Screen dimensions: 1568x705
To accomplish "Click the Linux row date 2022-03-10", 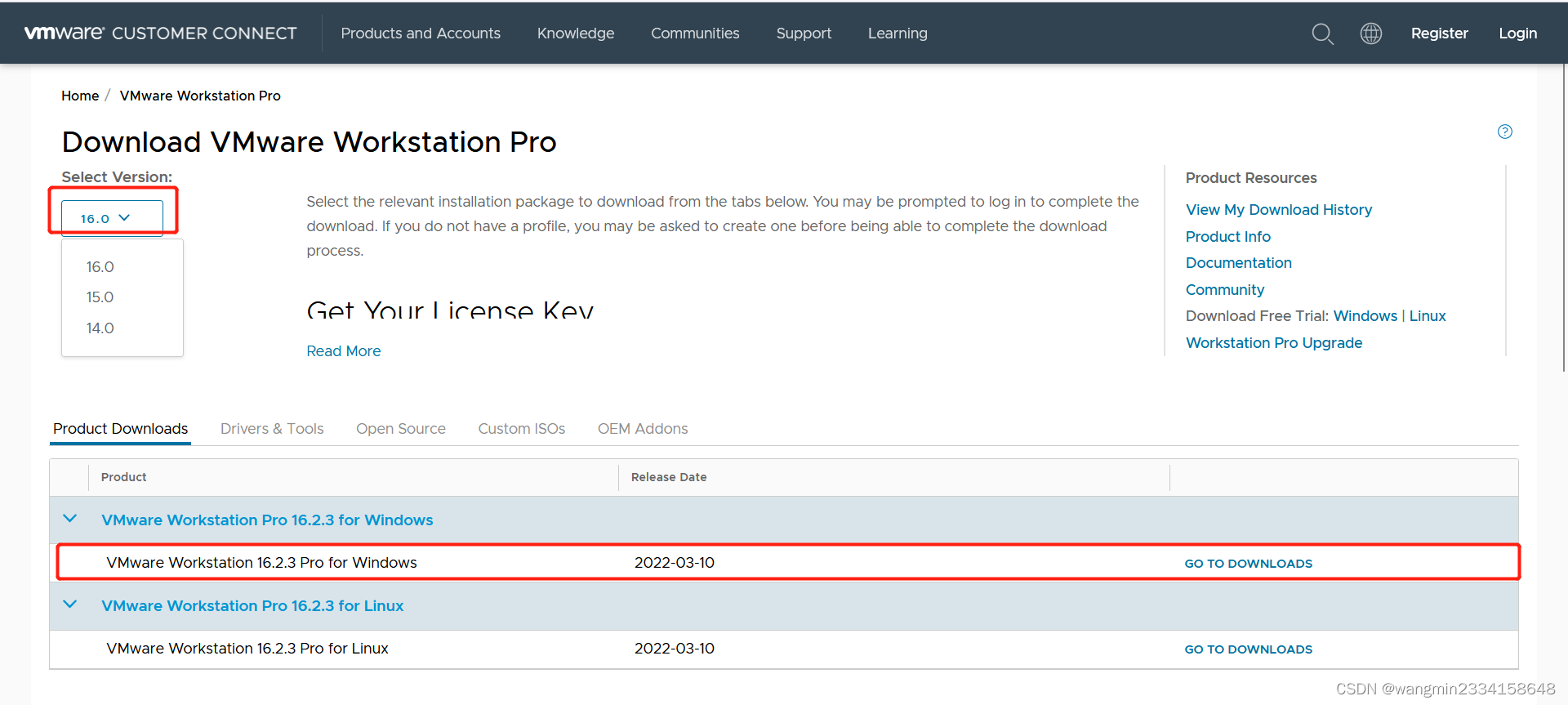I will click(x=675, y=649).
